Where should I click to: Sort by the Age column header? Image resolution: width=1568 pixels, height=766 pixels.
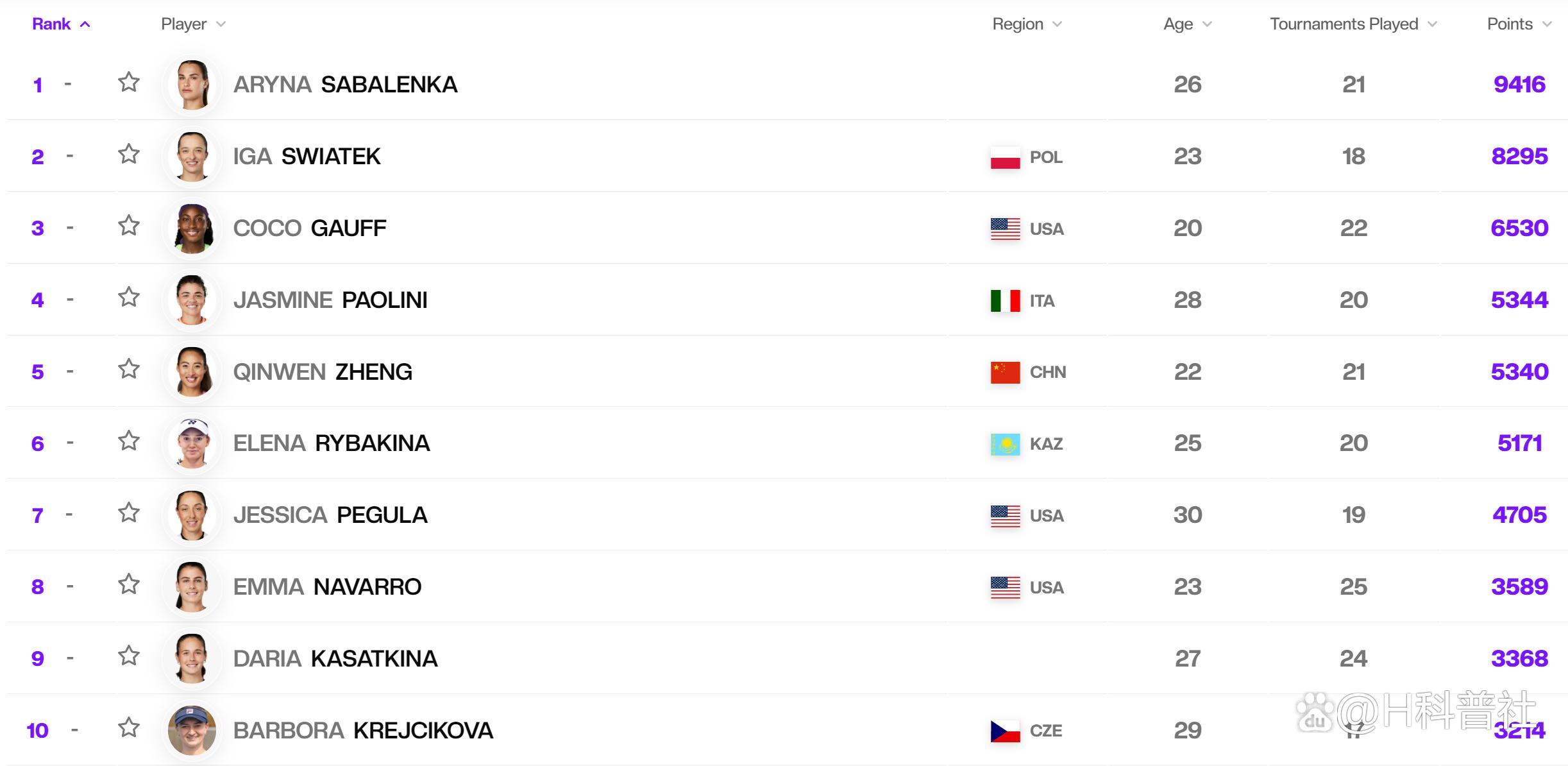tap(1178, 24)
